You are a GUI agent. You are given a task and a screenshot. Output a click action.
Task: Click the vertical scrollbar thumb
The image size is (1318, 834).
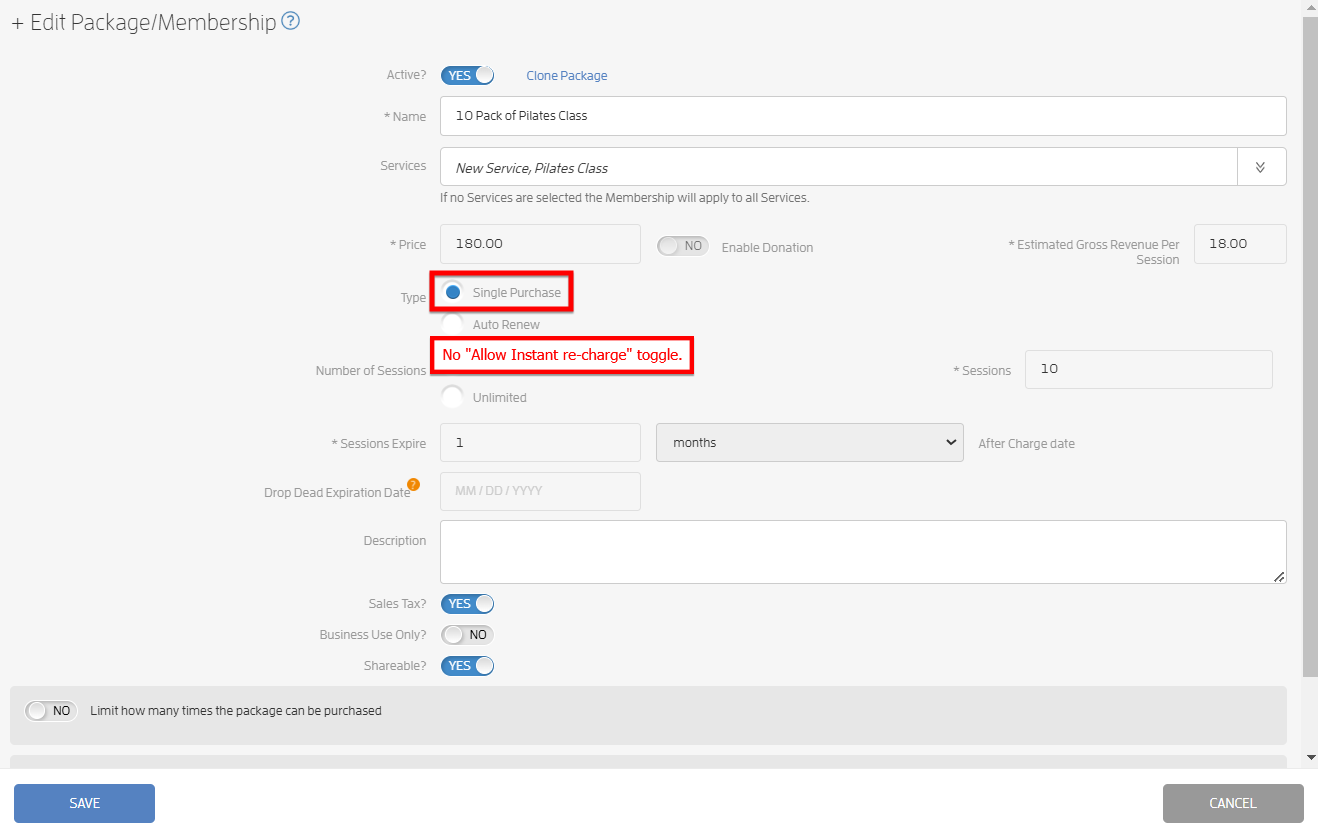click(1310, 346)
